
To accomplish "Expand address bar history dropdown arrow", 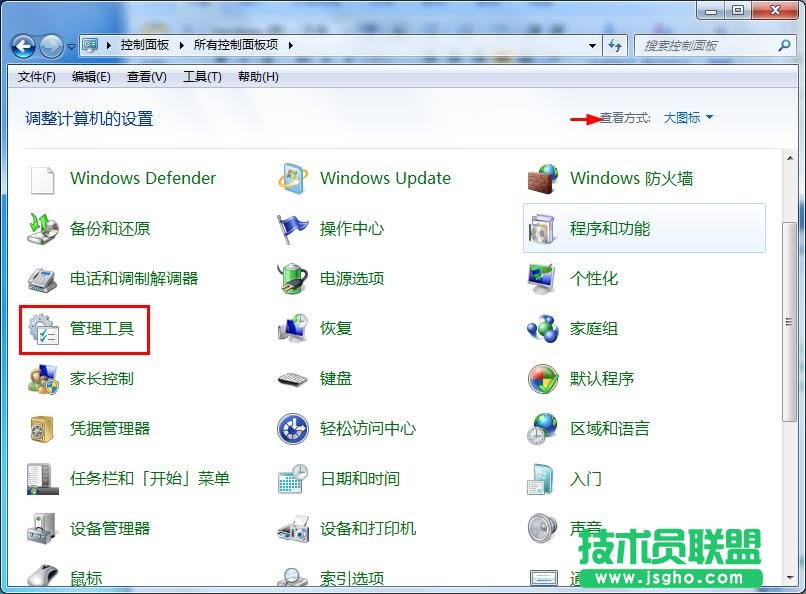I will (593, 46).
